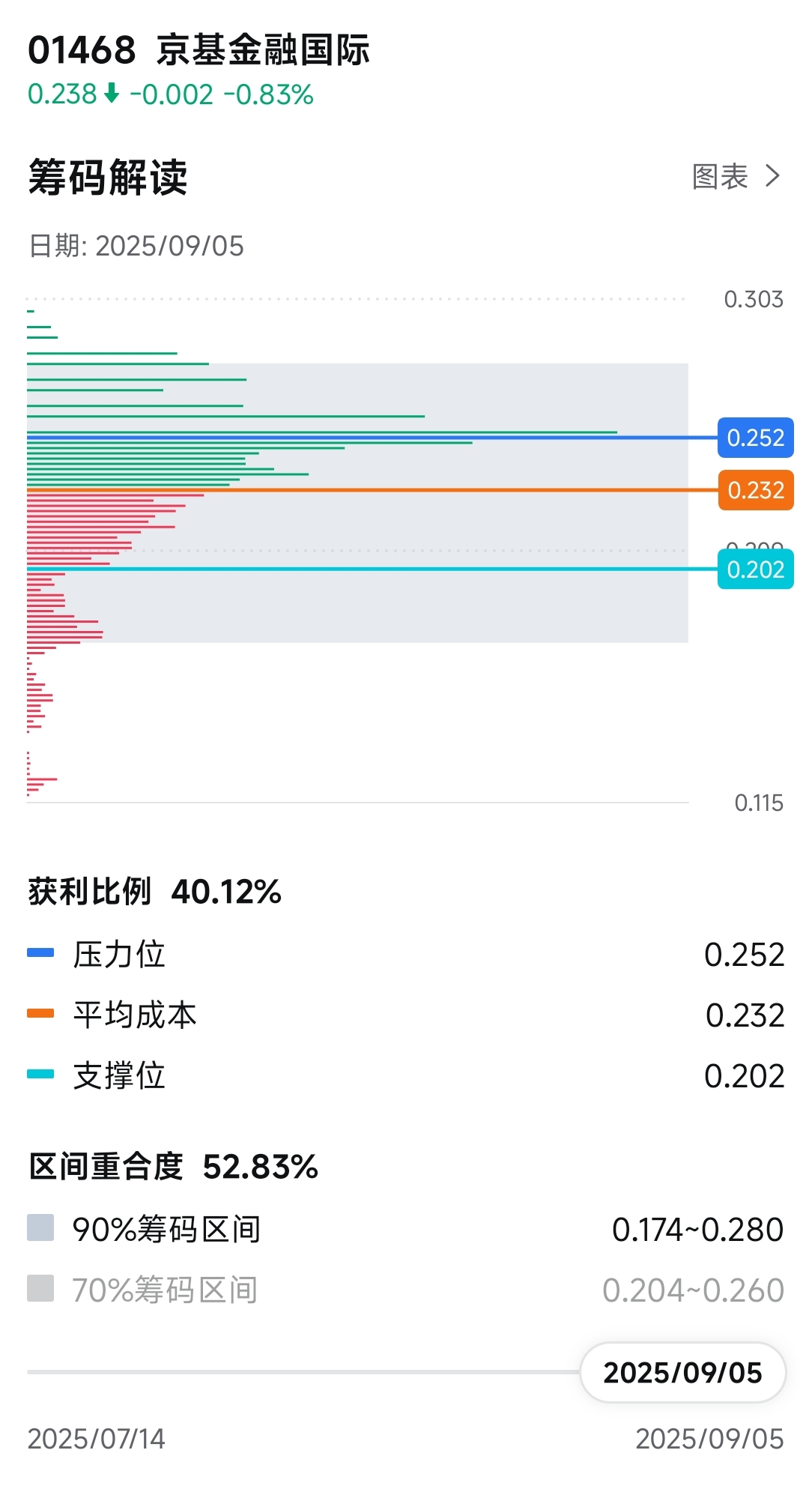812x1492 pixels.
Task: Select the orange 平均成本 legend marker
Action: [x=40, y=1014]
